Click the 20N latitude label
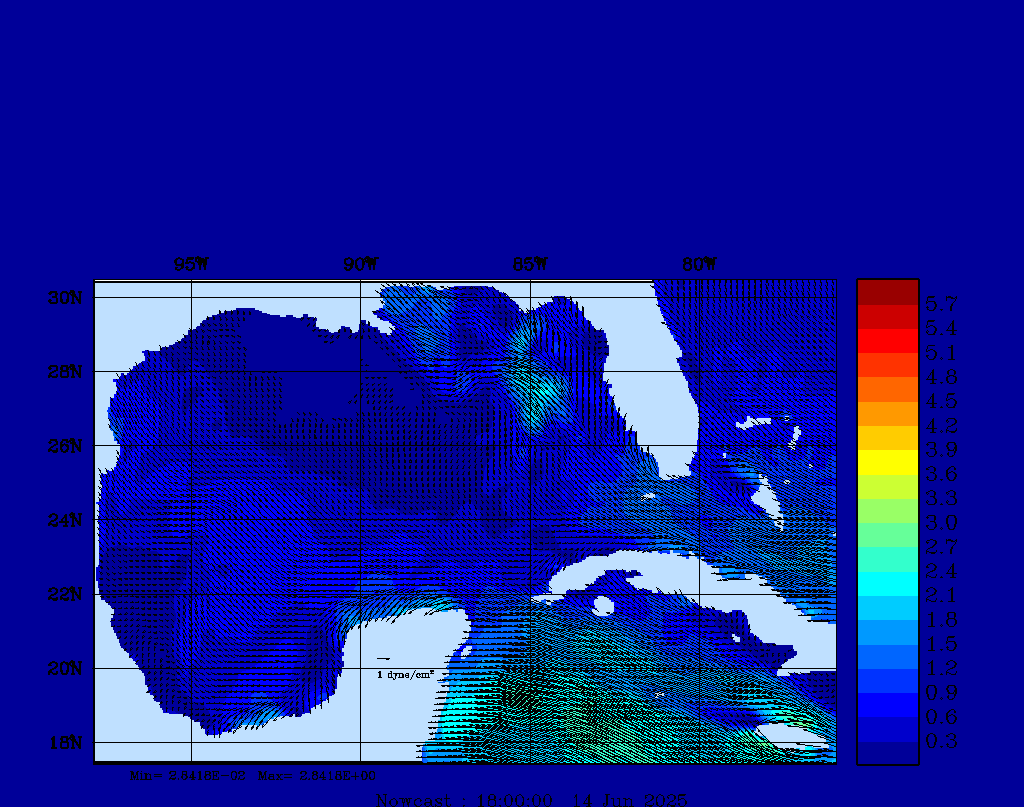The width and height of the screenshot is (1024, 807). pos(64,668)
